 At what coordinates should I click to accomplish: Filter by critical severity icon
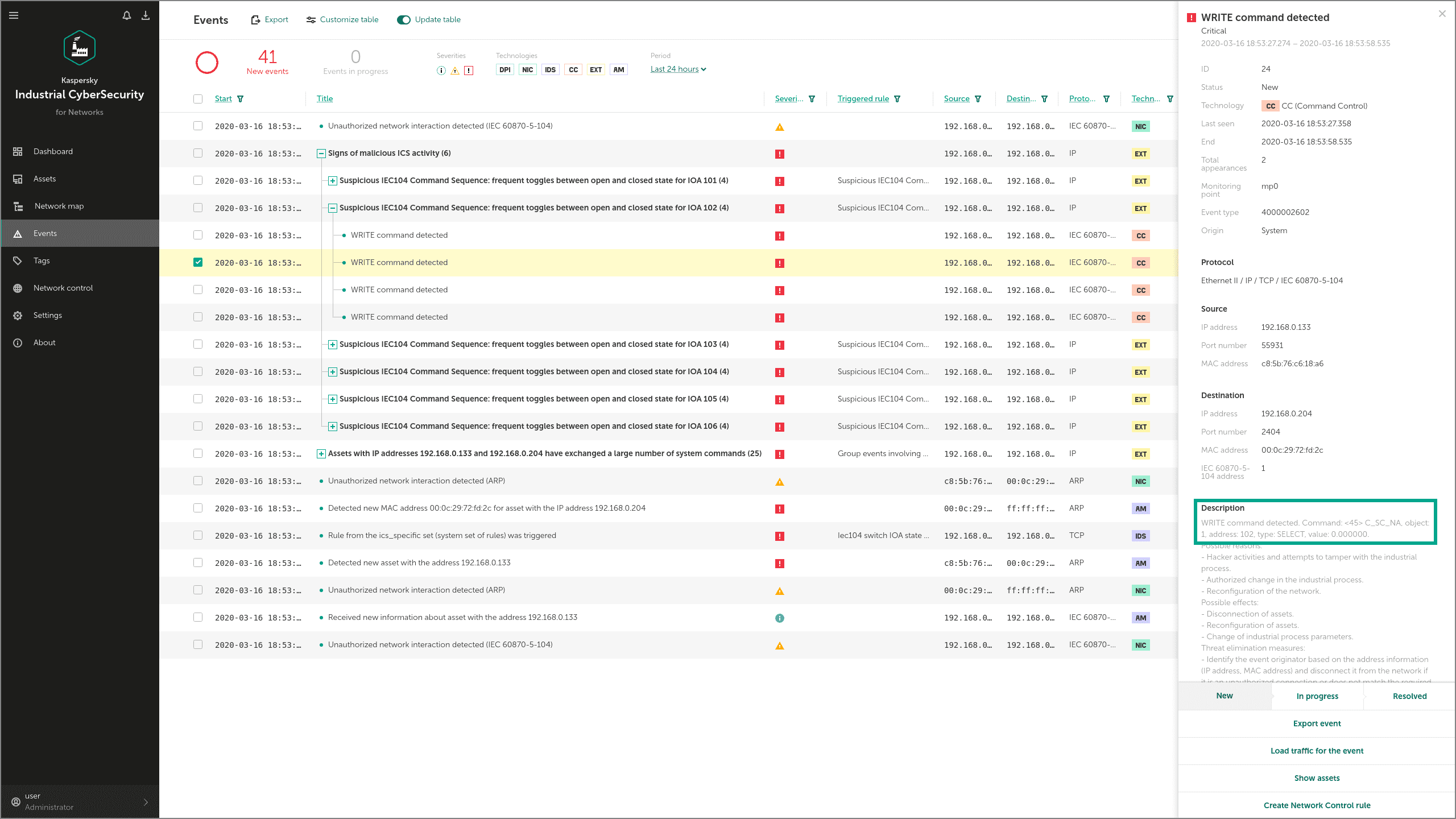[x=469, y=71]
